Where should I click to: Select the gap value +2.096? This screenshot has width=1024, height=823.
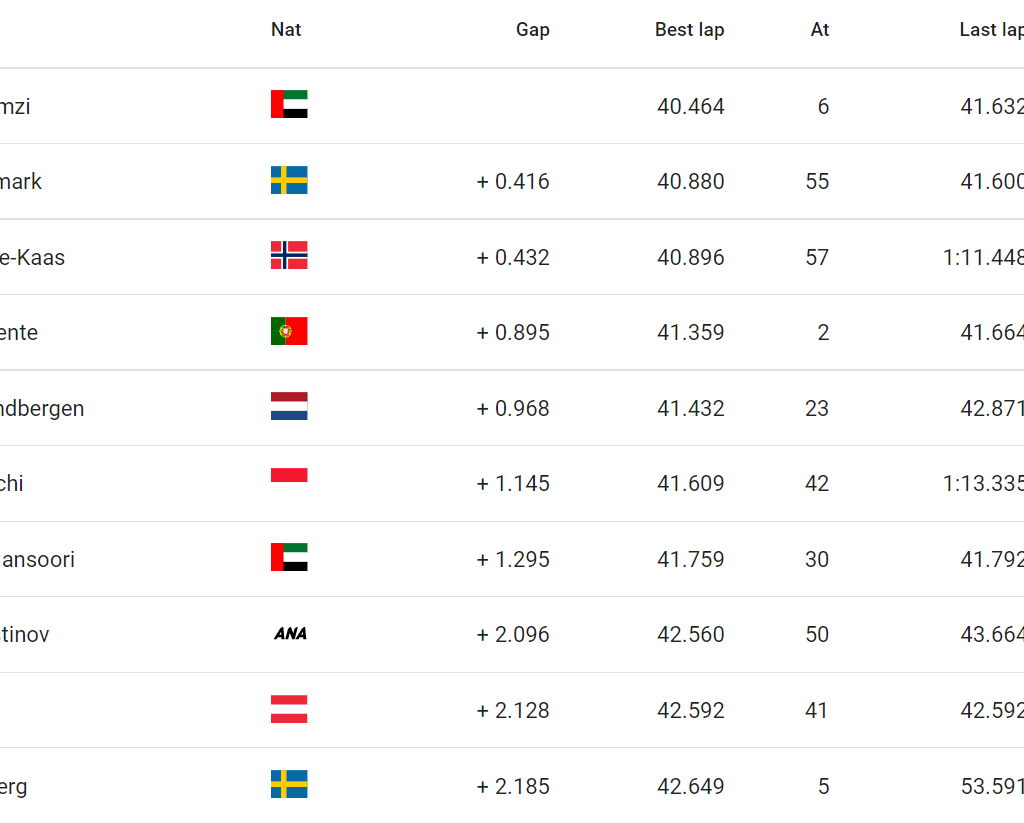pos(513,634)
